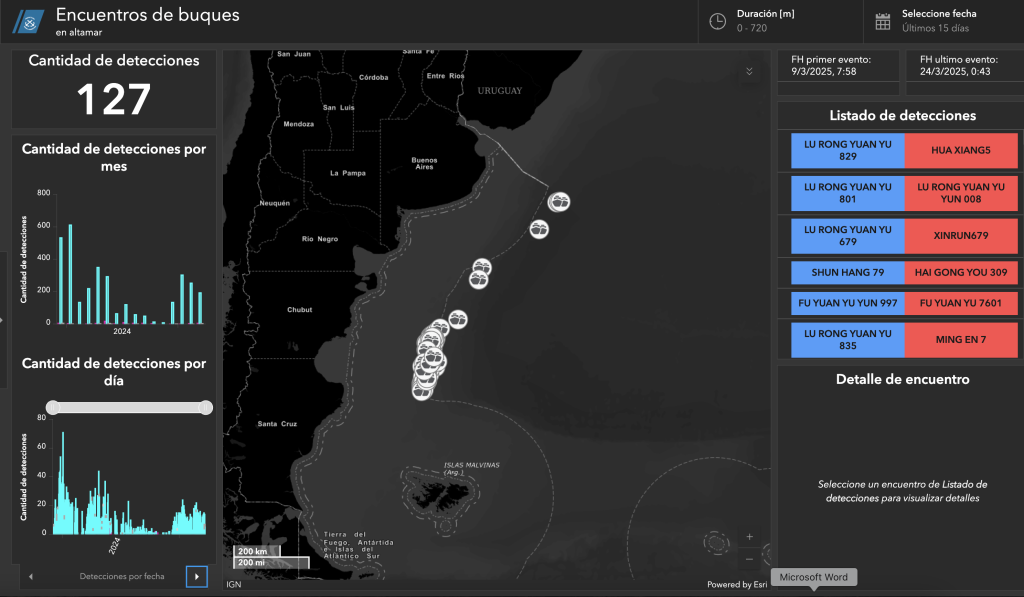This screenshot has height=597, width=1024.
Task: Zoom out on the map
Action: (x=750, y=558)
